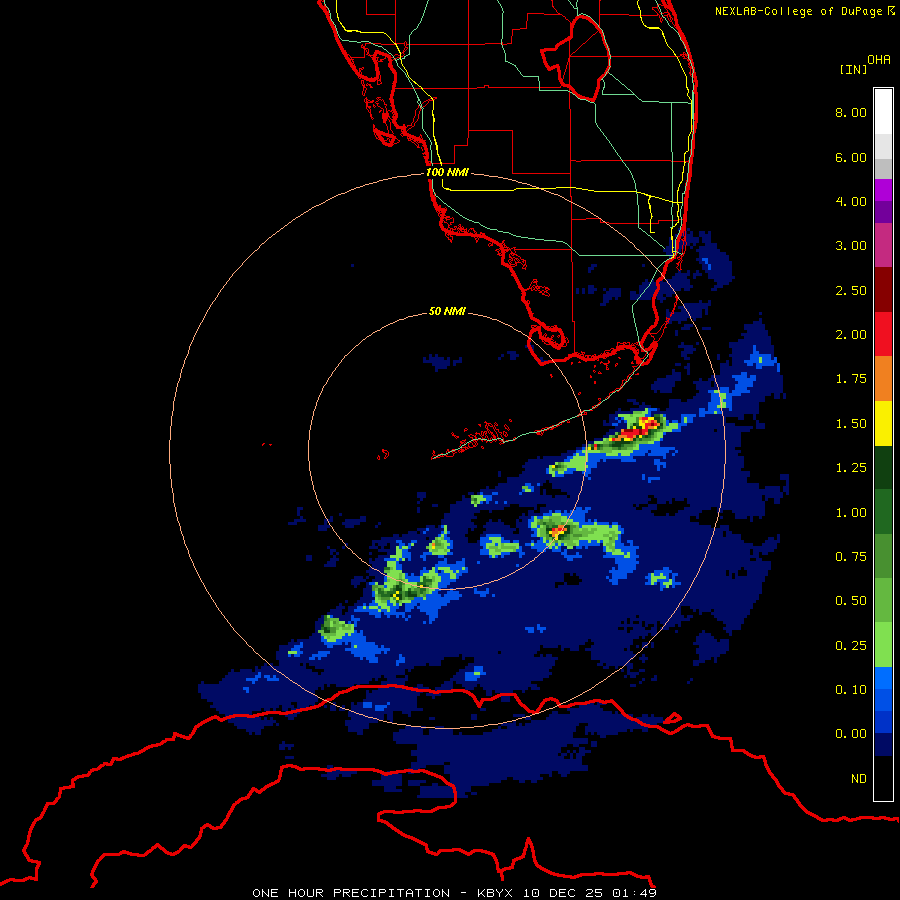Pick the white swatch beside 8.00
900x900 pixels.
coord(883,112)
